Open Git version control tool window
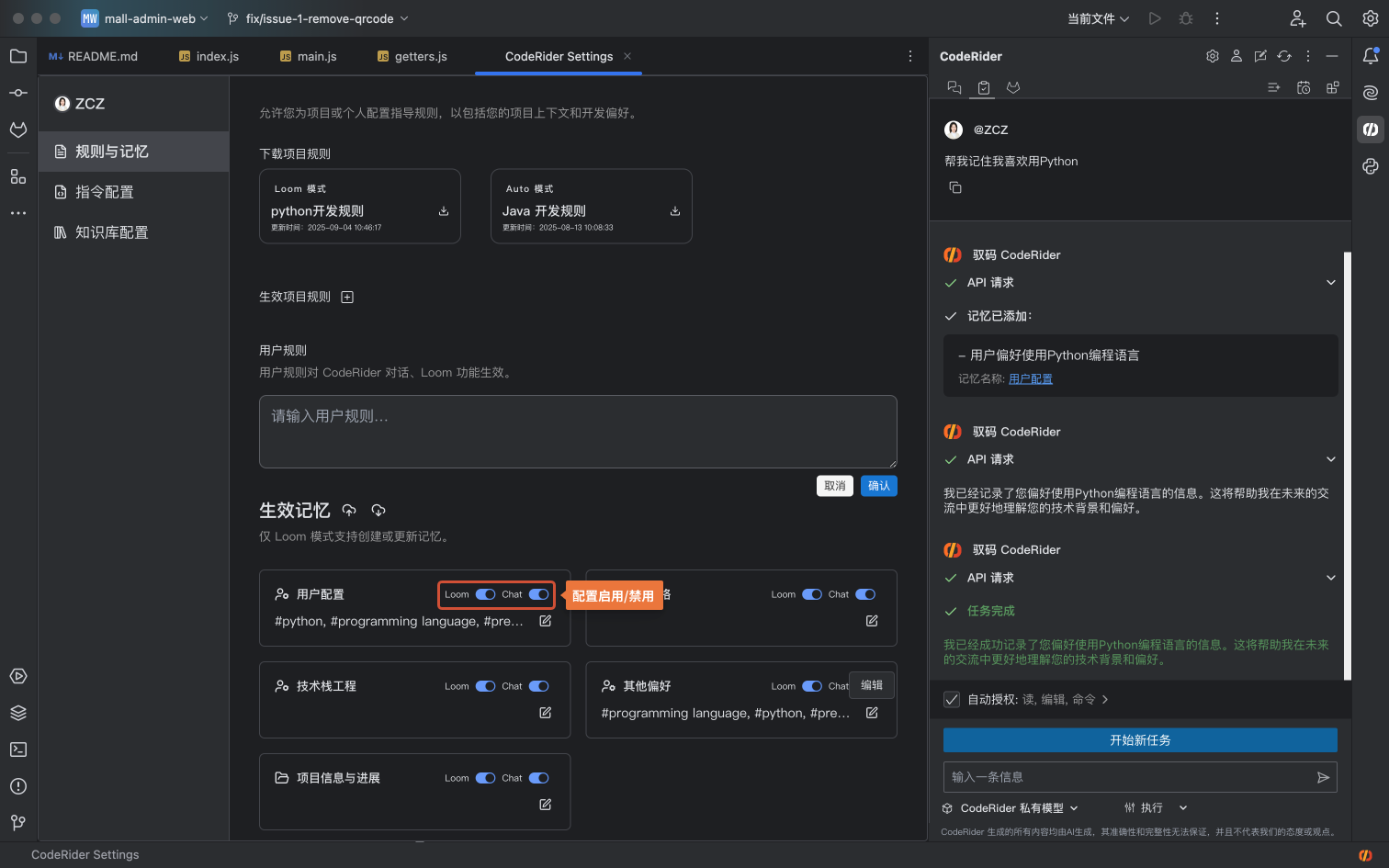 [x=18, y=822]
